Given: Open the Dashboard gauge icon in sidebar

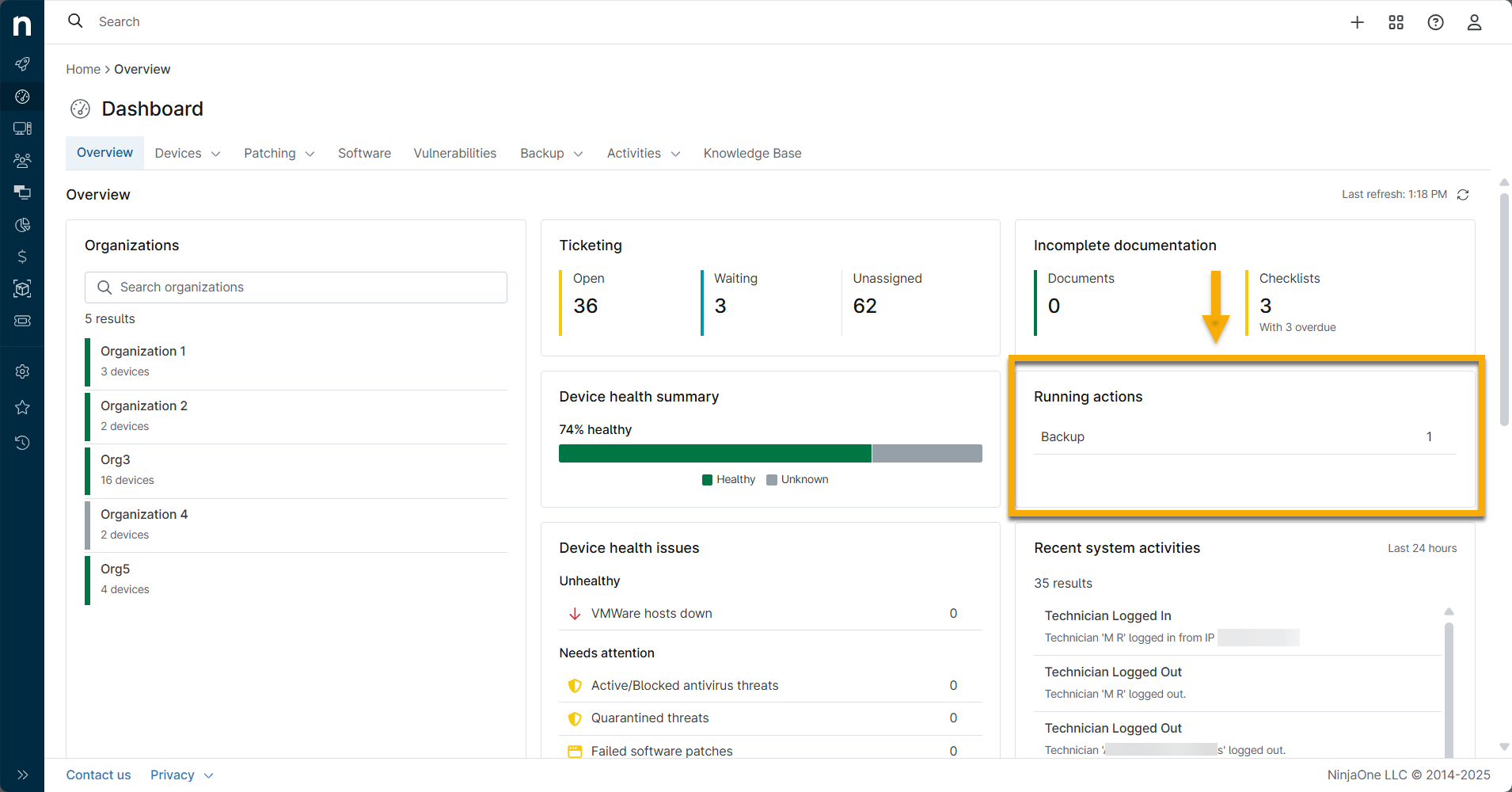Looking at the screenshot, I should (x=23, y=97).
